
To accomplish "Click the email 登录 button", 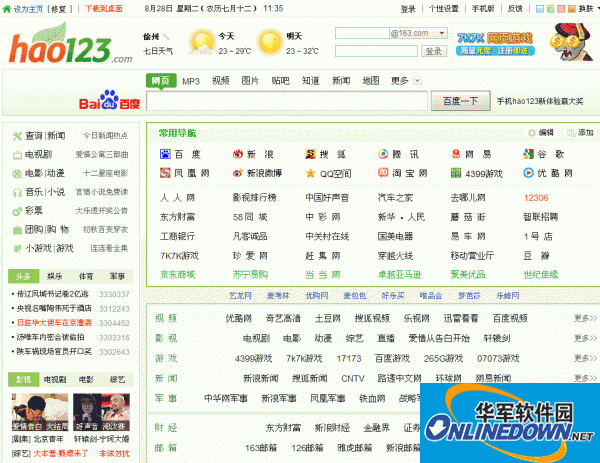I will click(x=434, y=51).
